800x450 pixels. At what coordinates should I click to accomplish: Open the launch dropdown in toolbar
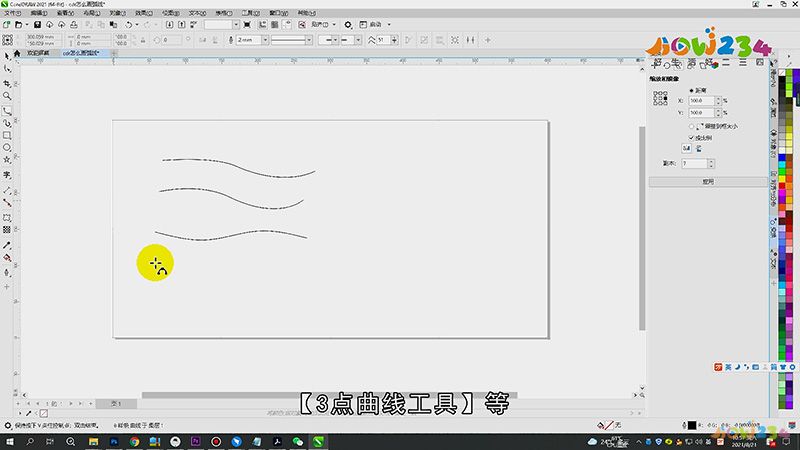click(x=389, y=24)
